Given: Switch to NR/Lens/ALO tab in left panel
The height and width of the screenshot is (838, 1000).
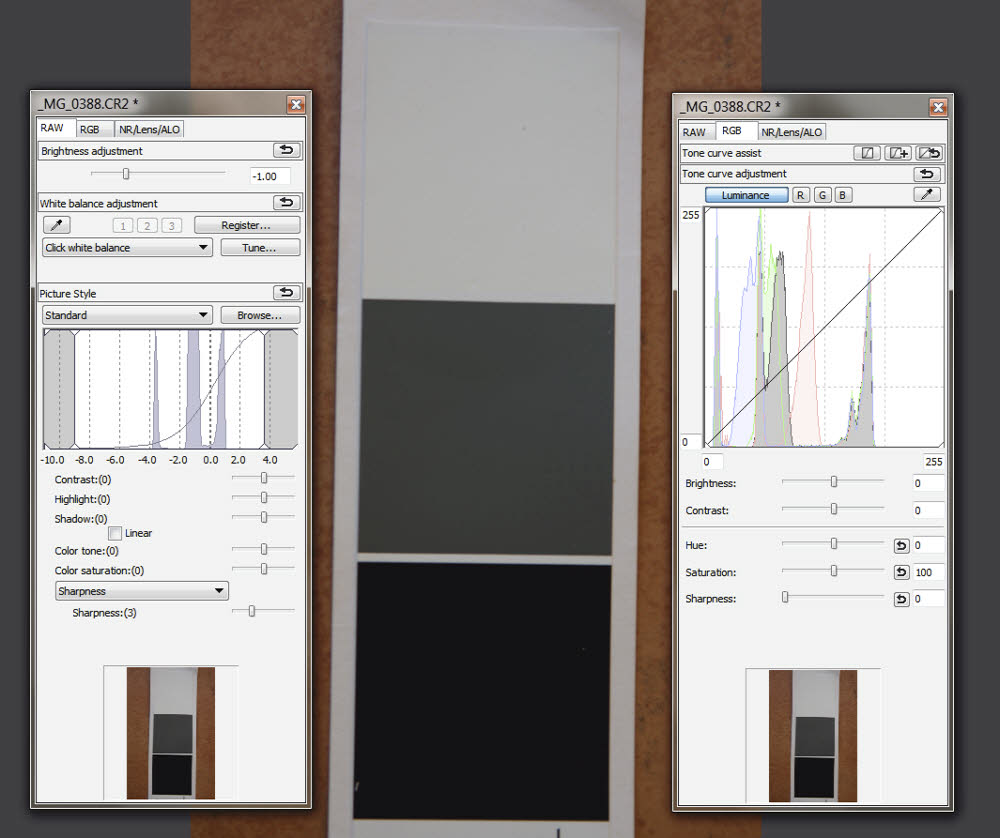Looking at the screenshot, I should tap(149, 129).
